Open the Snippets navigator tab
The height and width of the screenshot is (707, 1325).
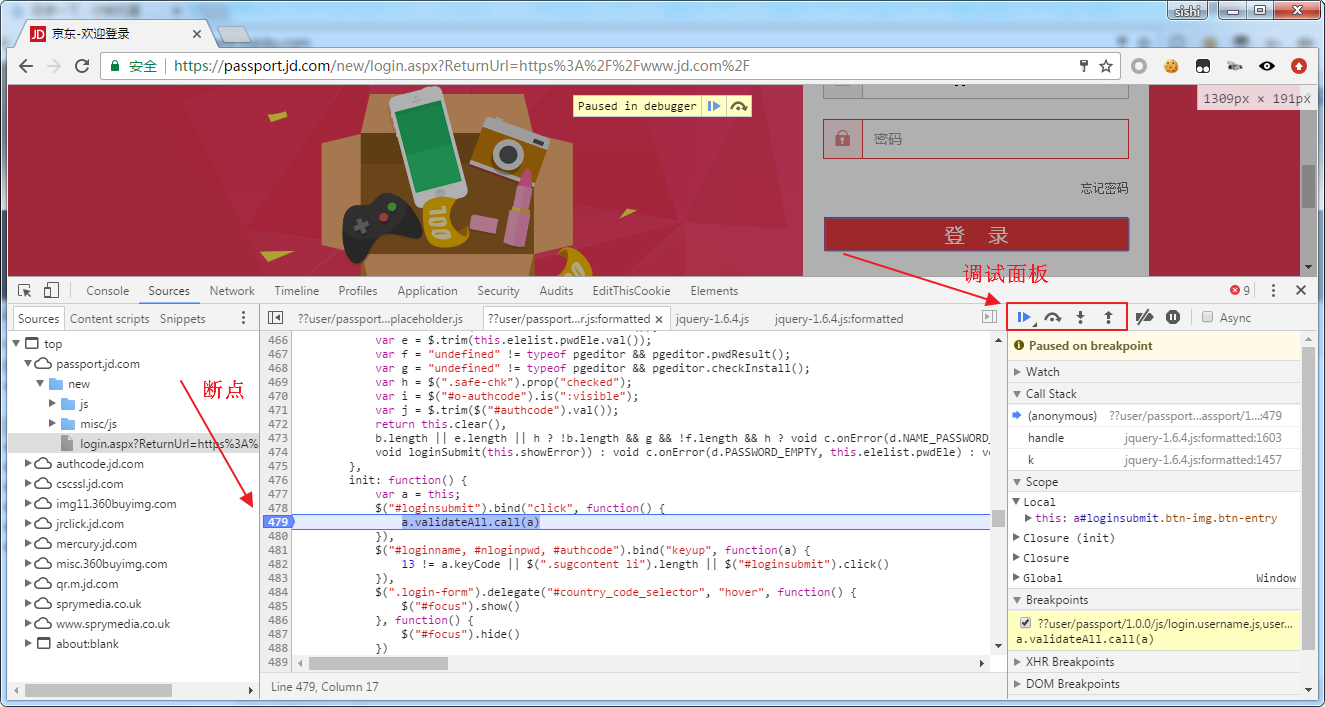pyautogui.click(x=183, y=319)
